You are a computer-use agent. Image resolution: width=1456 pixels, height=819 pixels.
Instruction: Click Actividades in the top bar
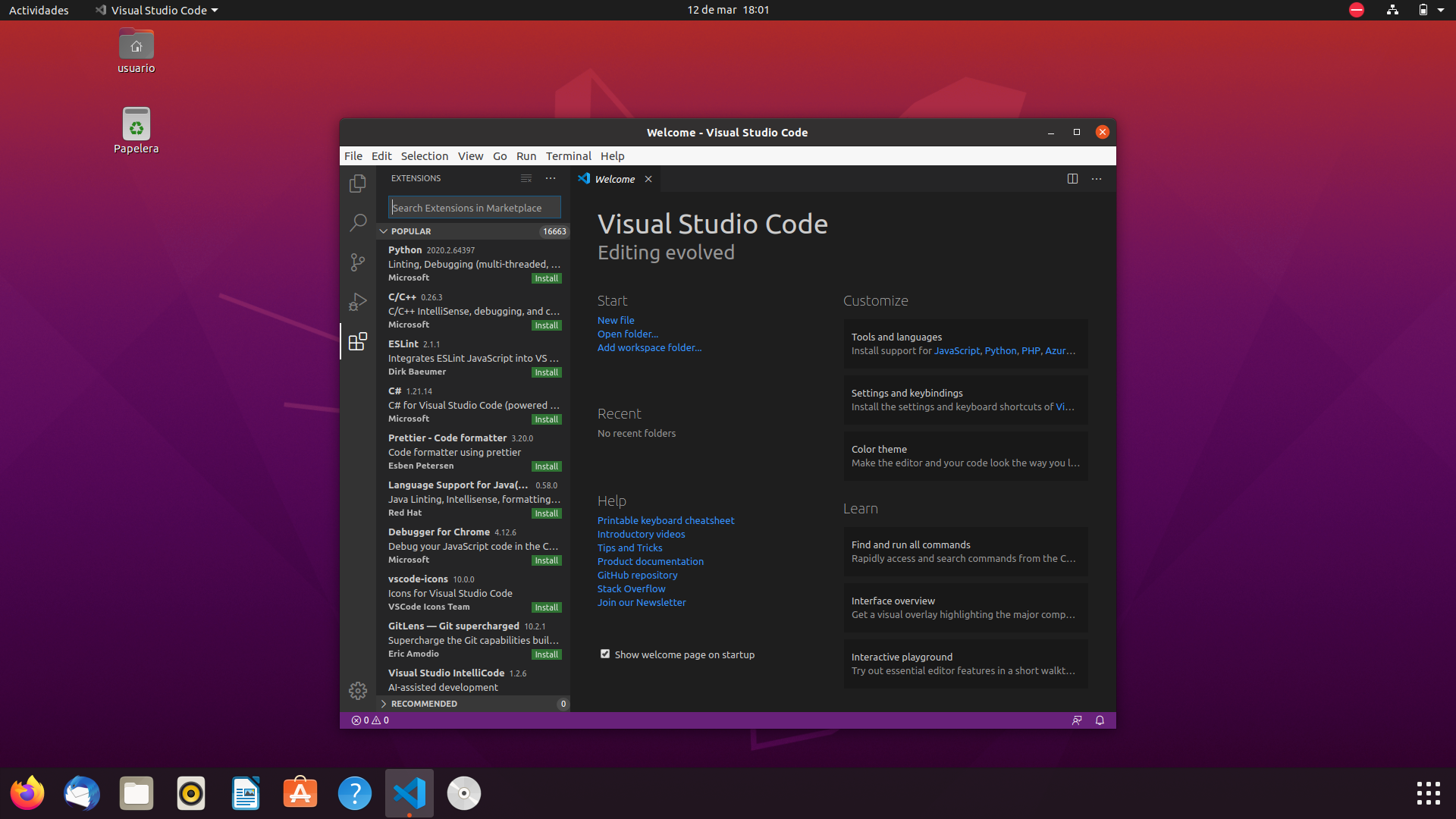click(x=39, y=10)
